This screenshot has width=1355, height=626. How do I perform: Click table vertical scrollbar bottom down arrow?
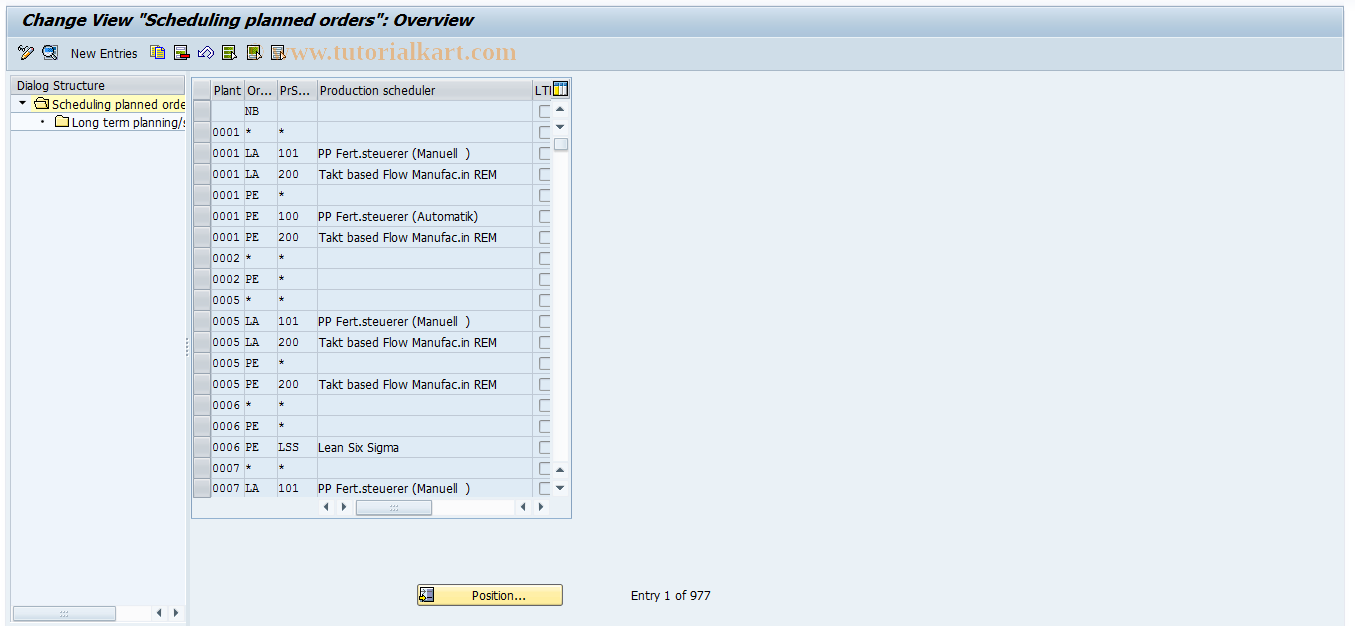pyautogui.click(x=560, y=487)
